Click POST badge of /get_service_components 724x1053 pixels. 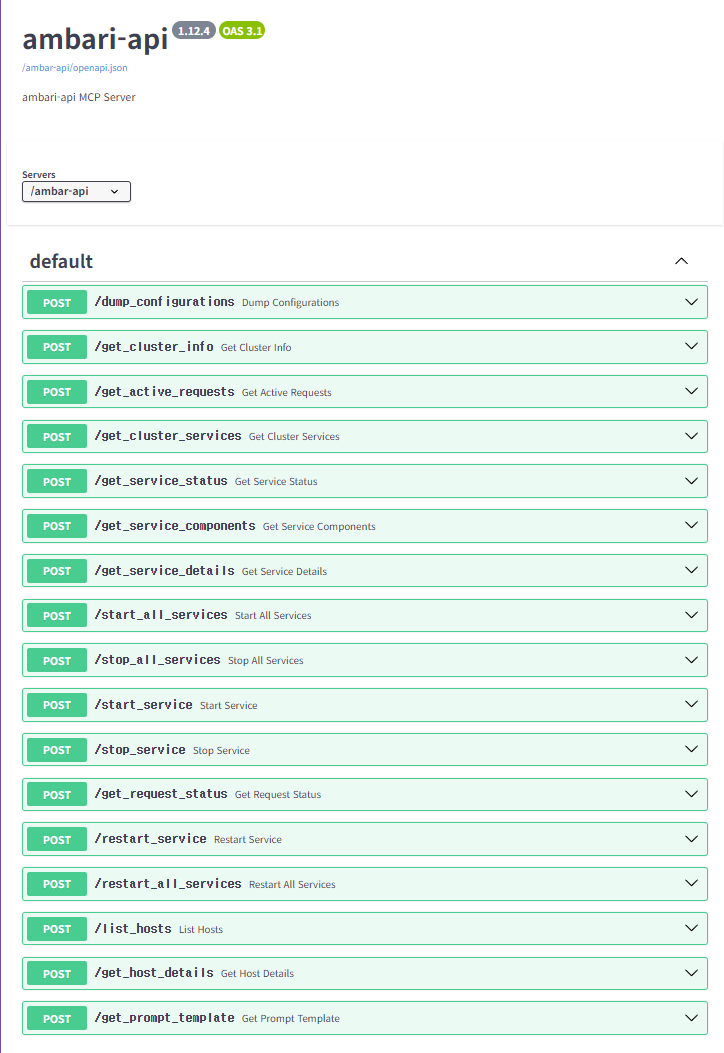(x=57, y=526)
